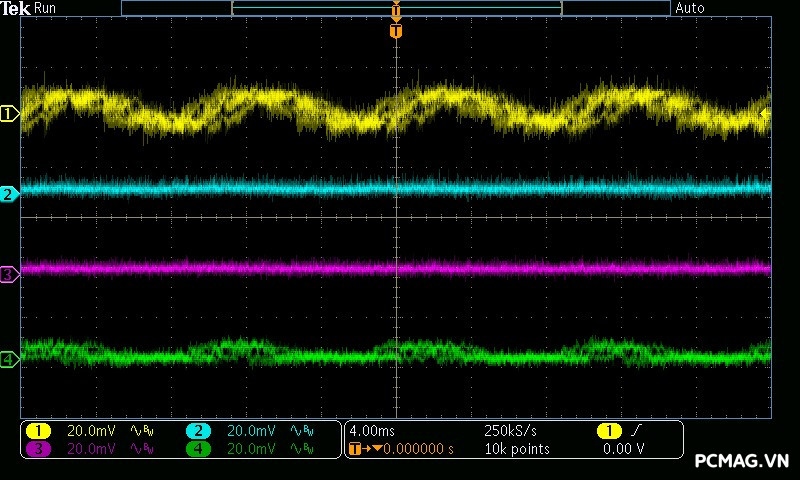Click the magenta channel 3 badge

[38, 449]
